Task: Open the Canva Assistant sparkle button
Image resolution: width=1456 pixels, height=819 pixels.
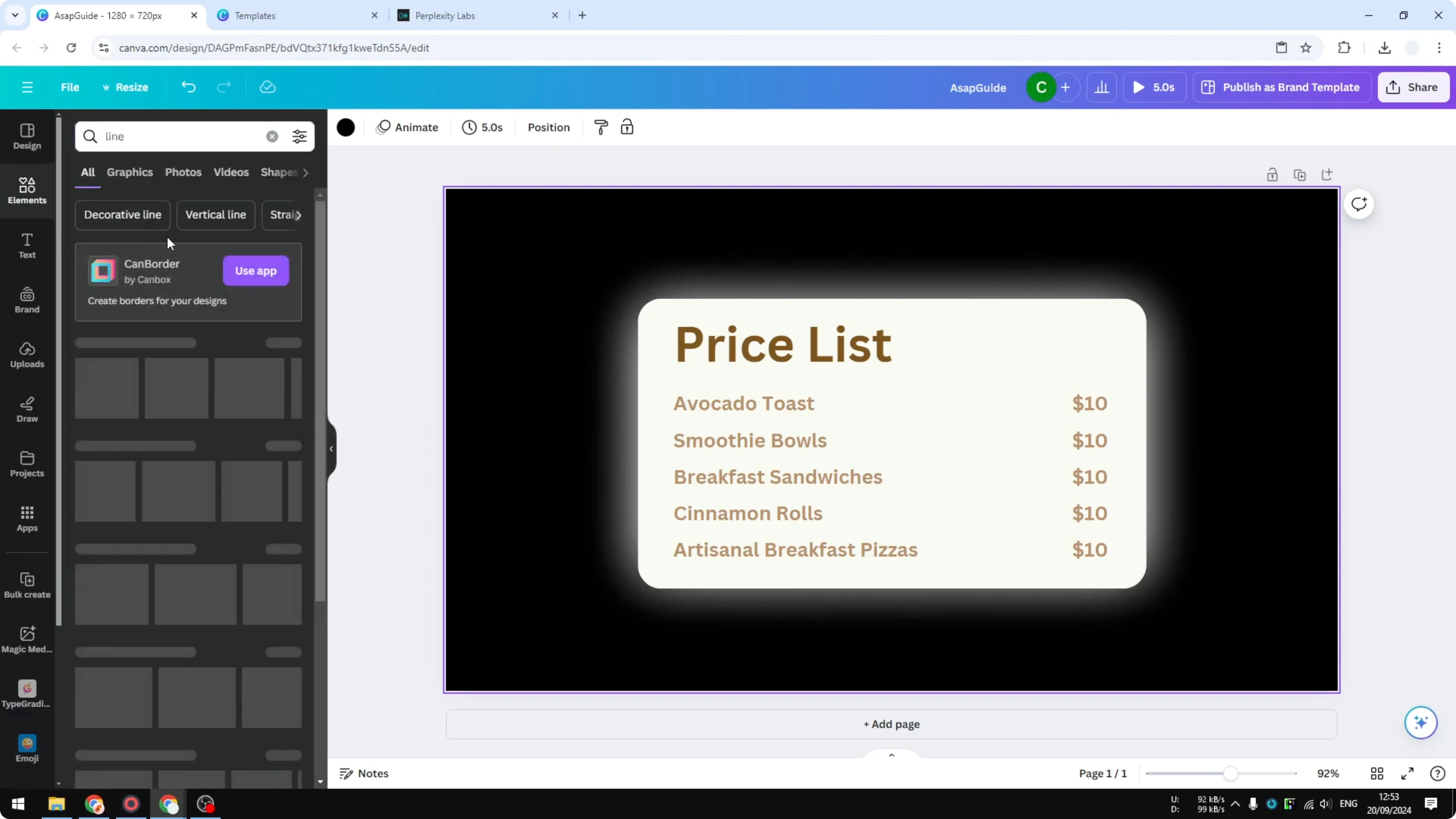Action: (1420, 722)
